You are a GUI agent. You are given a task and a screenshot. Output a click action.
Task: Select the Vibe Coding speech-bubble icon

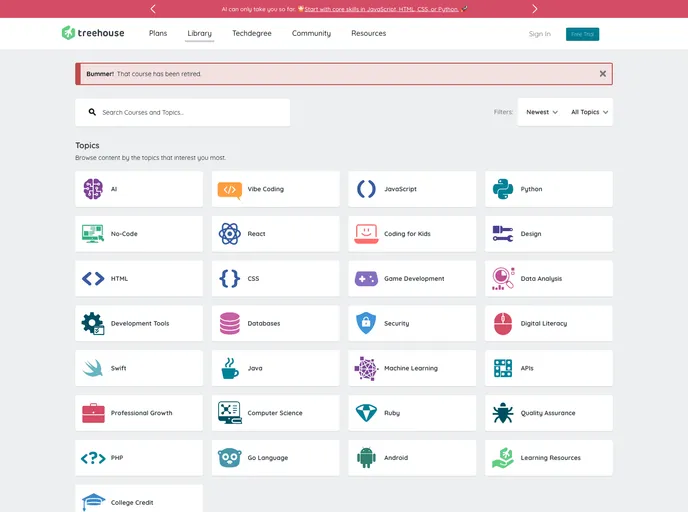229,190
